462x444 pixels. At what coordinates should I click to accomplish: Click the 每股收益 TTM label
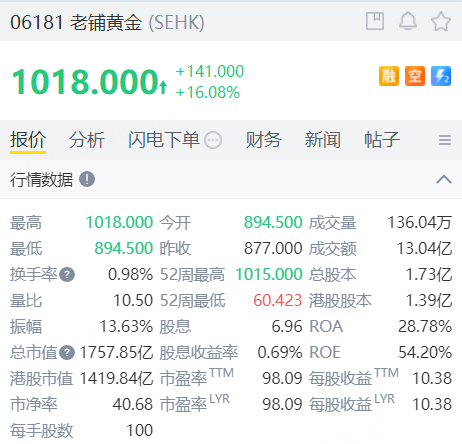click(x=354, y=377)
